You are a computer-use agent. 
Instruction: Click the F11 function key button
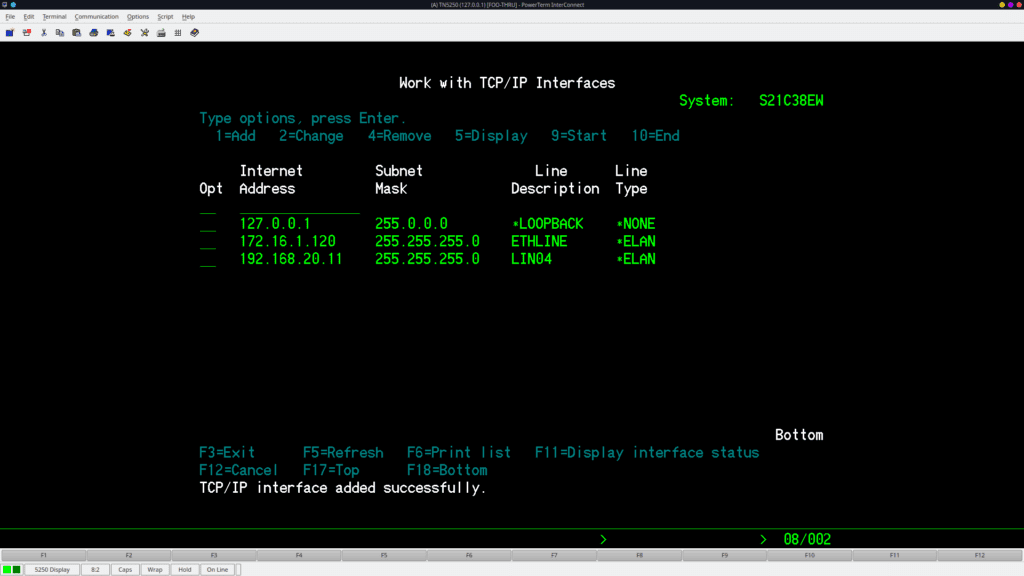895,555
